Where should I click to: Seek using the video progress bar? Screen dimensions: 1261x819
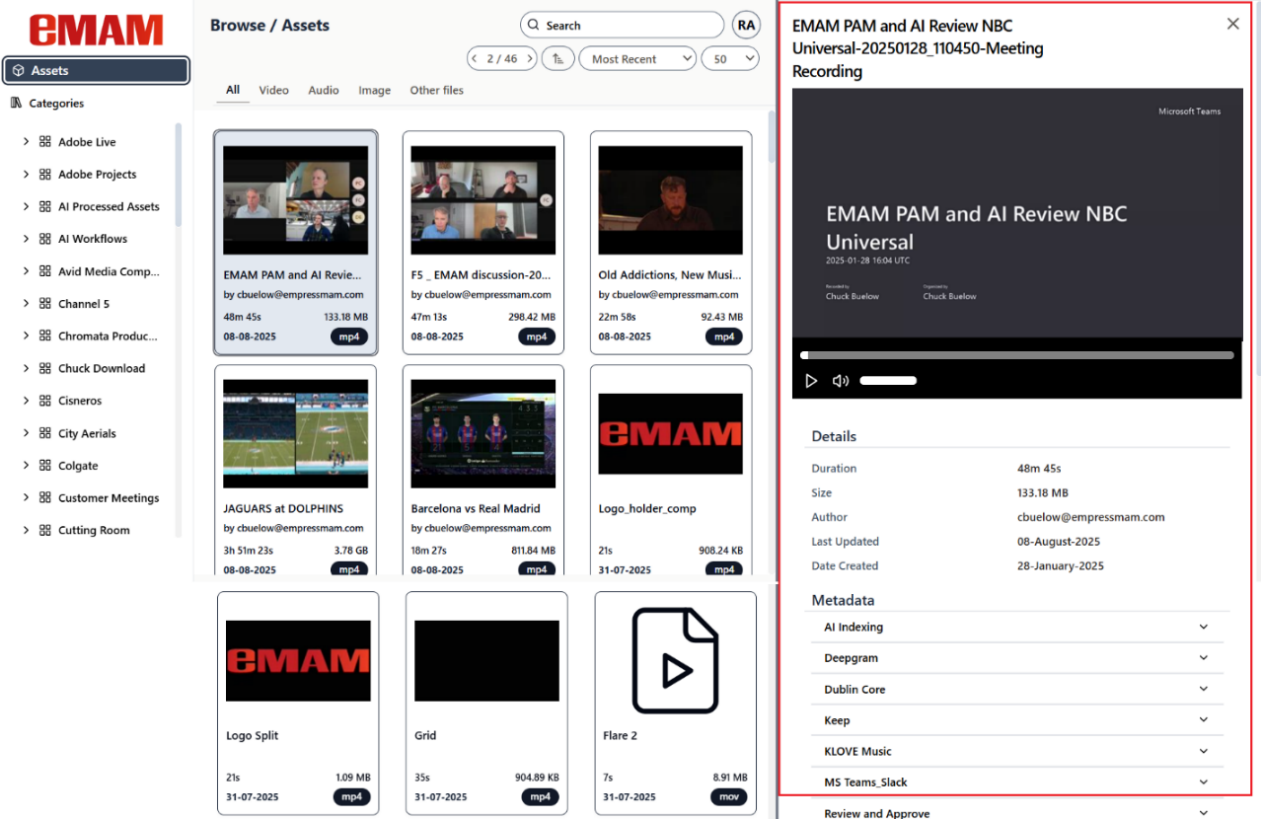coord(1017,354)
